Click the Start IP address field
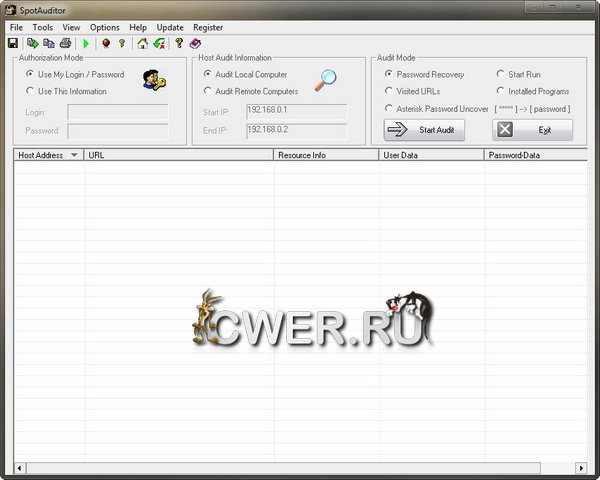 click(x=296, y=111)
